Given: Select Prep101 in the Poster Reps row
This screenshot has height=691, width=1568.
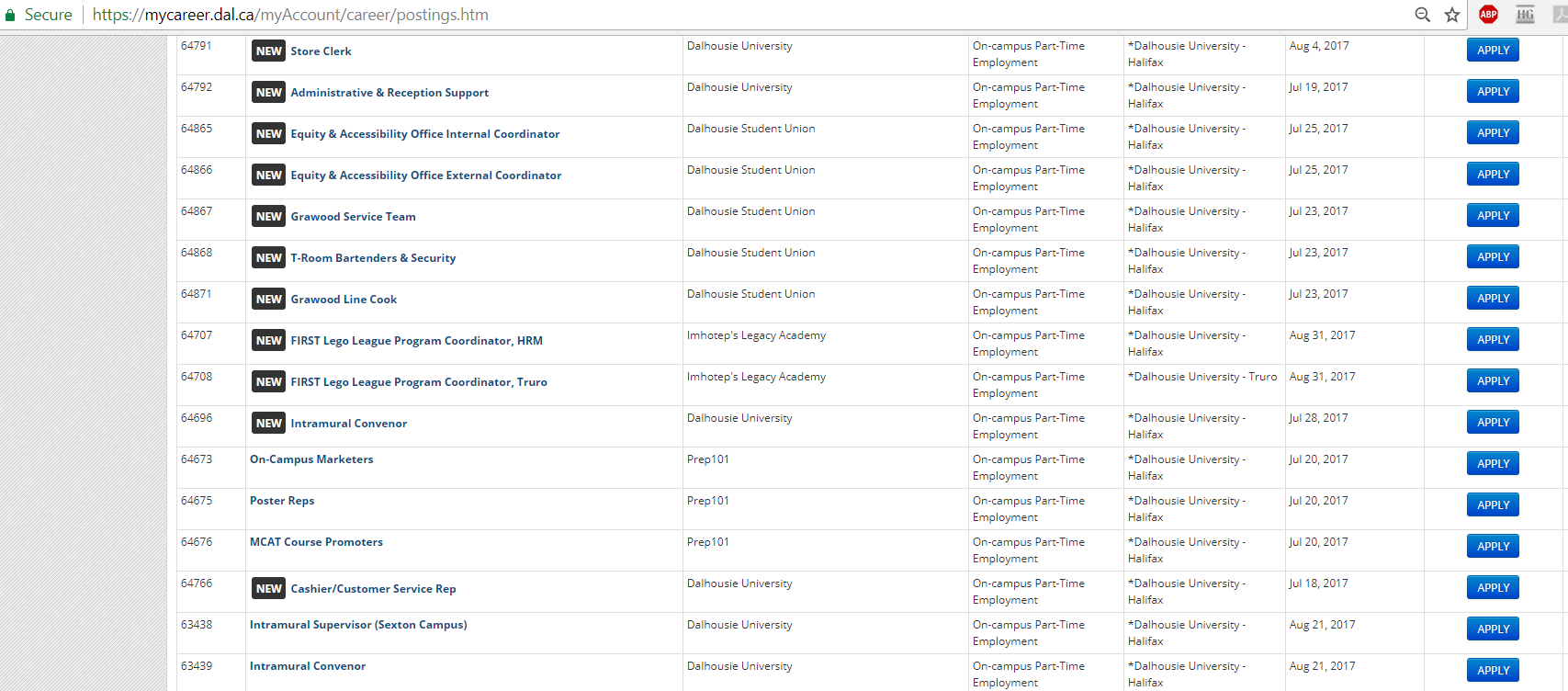Looking at the screenshot, I should [708, 501].
